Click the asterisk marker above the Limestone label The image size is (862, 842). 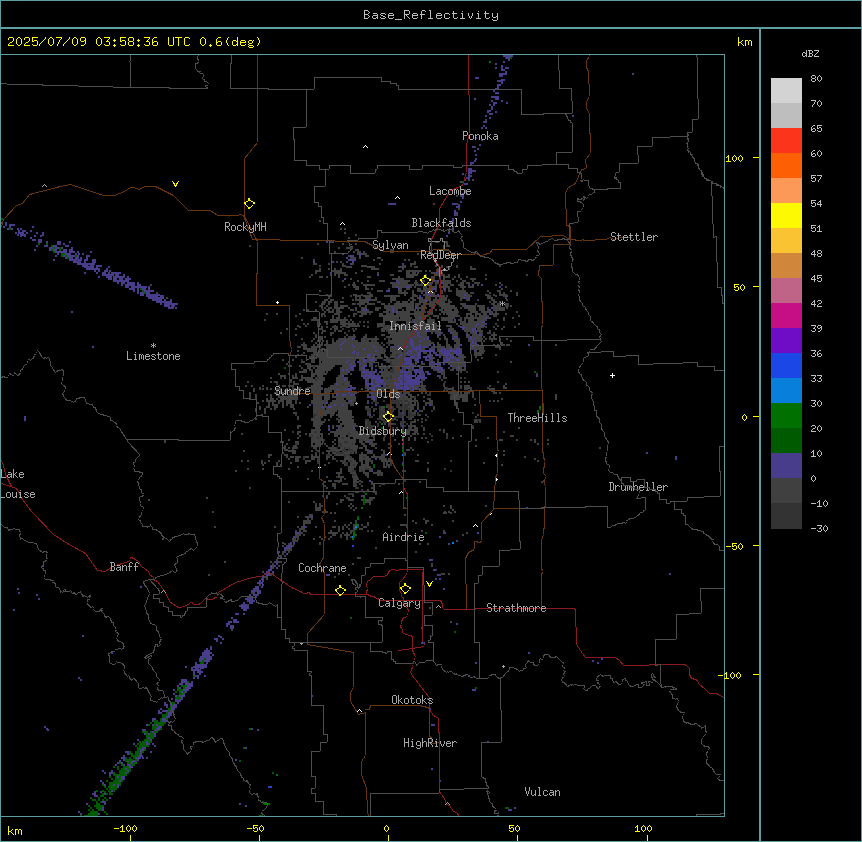pos(153,345)
